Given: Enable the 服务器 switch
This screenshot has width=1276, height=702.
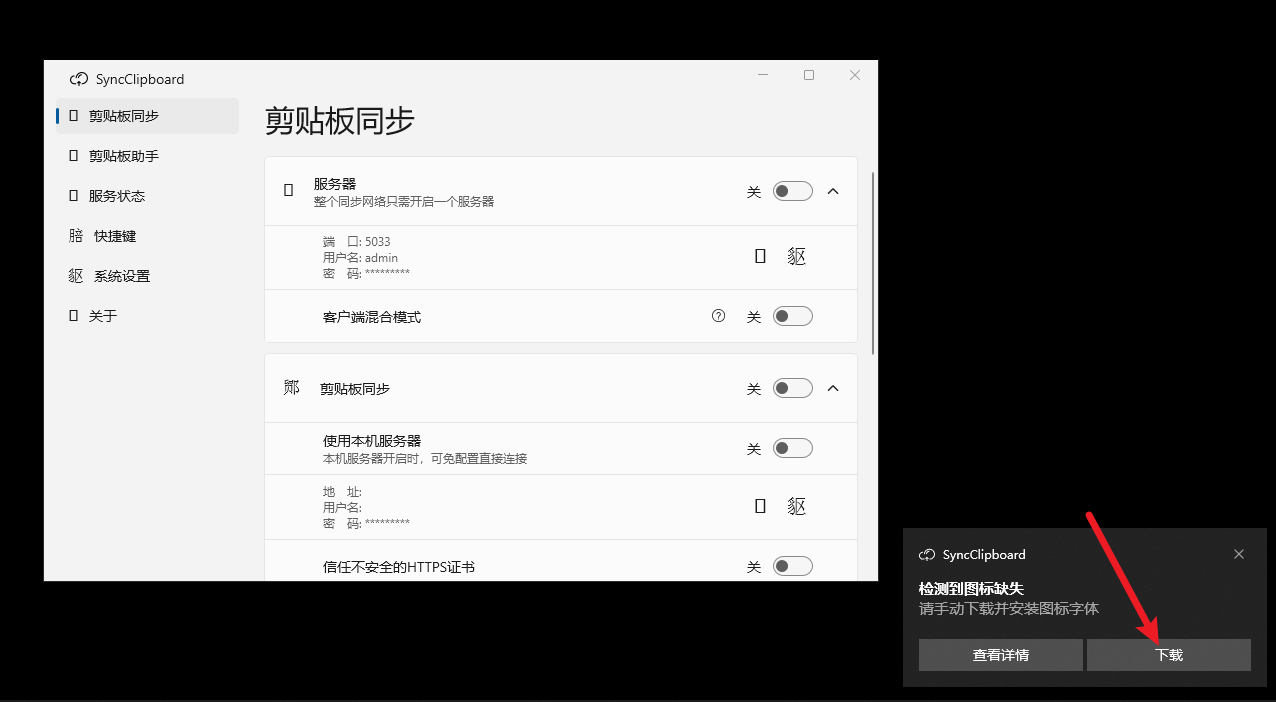Looking at the screenshot, I should pos(792,190).
